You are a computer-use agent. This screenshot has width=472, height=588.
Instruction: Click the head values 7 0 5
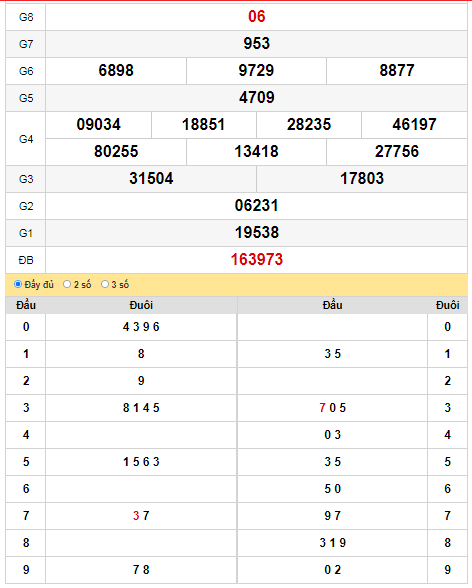click(333, 408)
